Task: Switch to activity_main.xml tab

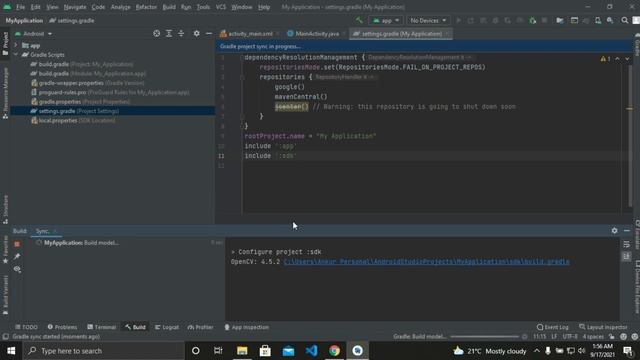Action: 247,34
